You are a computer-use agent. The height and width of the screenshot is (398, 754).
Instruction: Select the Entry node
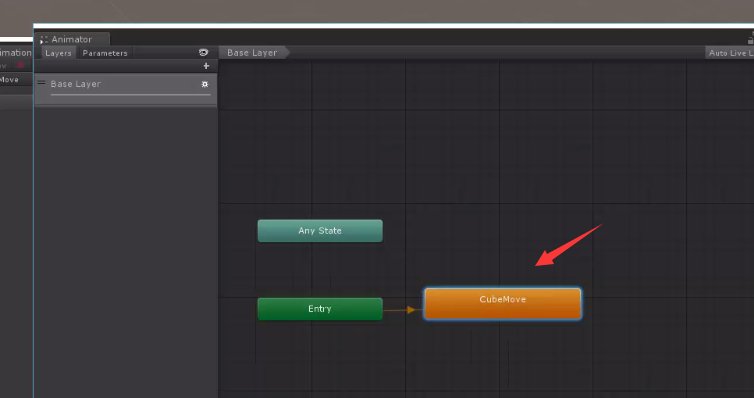tap(320, 309)
